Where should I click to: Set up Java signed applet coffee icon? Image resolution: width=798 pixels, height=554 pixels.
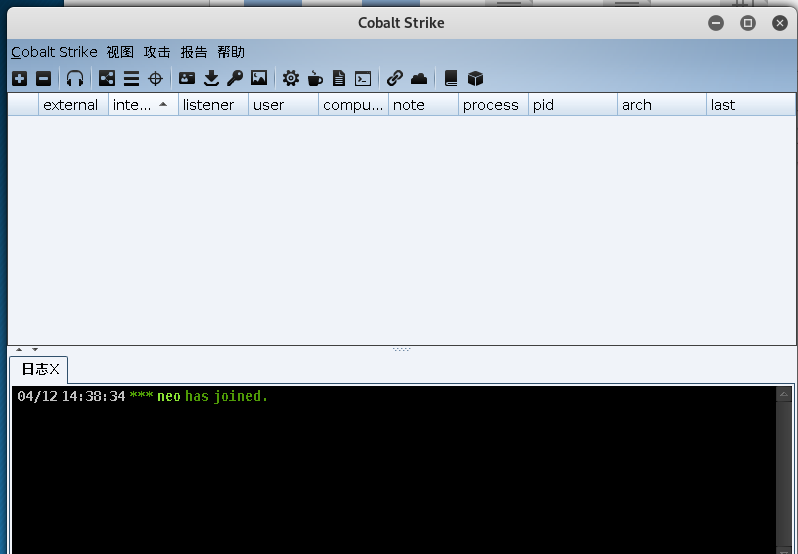pos(315,78)
